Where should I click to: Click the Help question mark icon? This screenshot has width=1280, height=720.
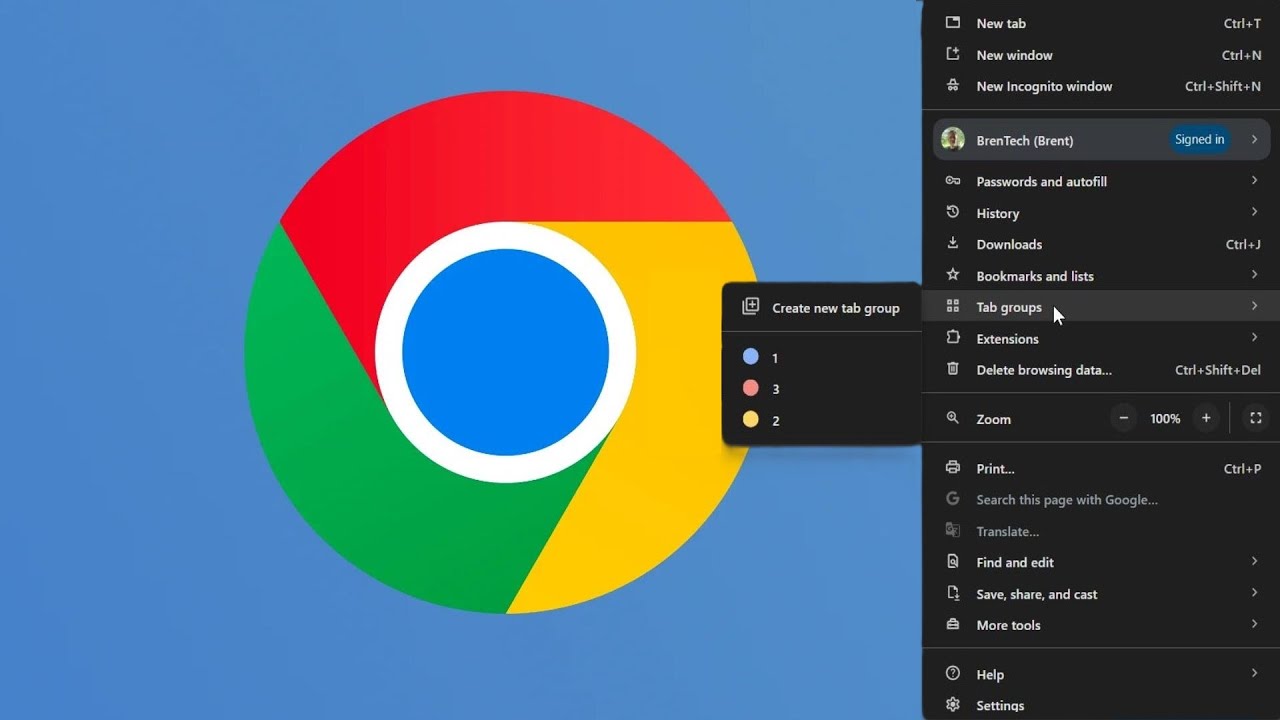(x=953, y=674)
